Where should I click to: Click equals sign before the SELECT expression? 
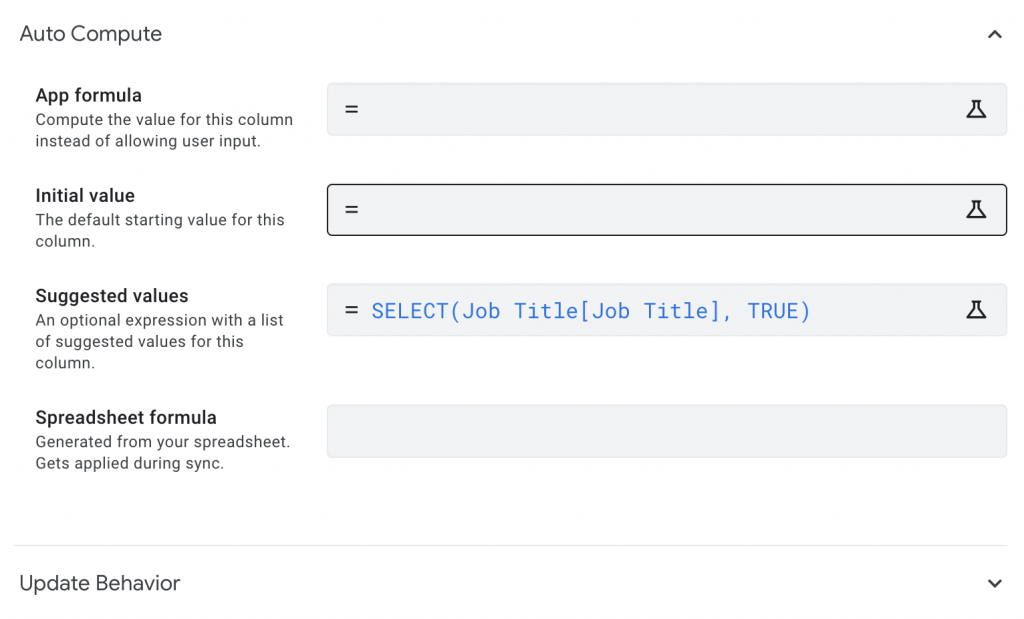[351, 310]
